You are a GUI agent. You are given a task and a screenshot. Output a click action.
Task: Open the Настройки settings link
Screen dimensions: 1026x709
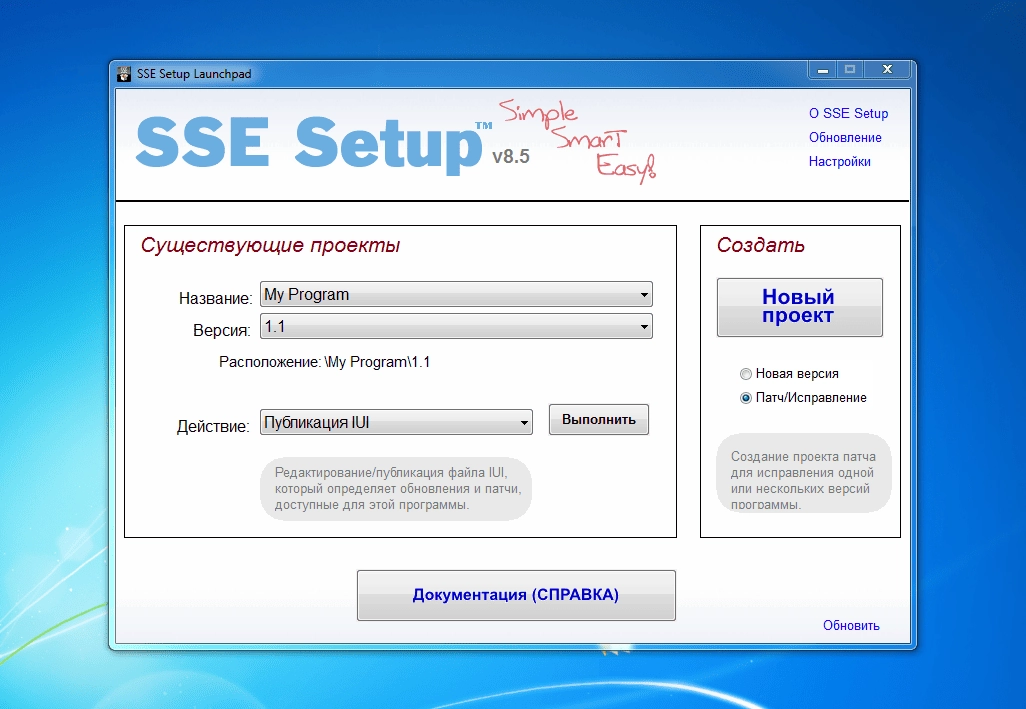click(x=840, y=162)
